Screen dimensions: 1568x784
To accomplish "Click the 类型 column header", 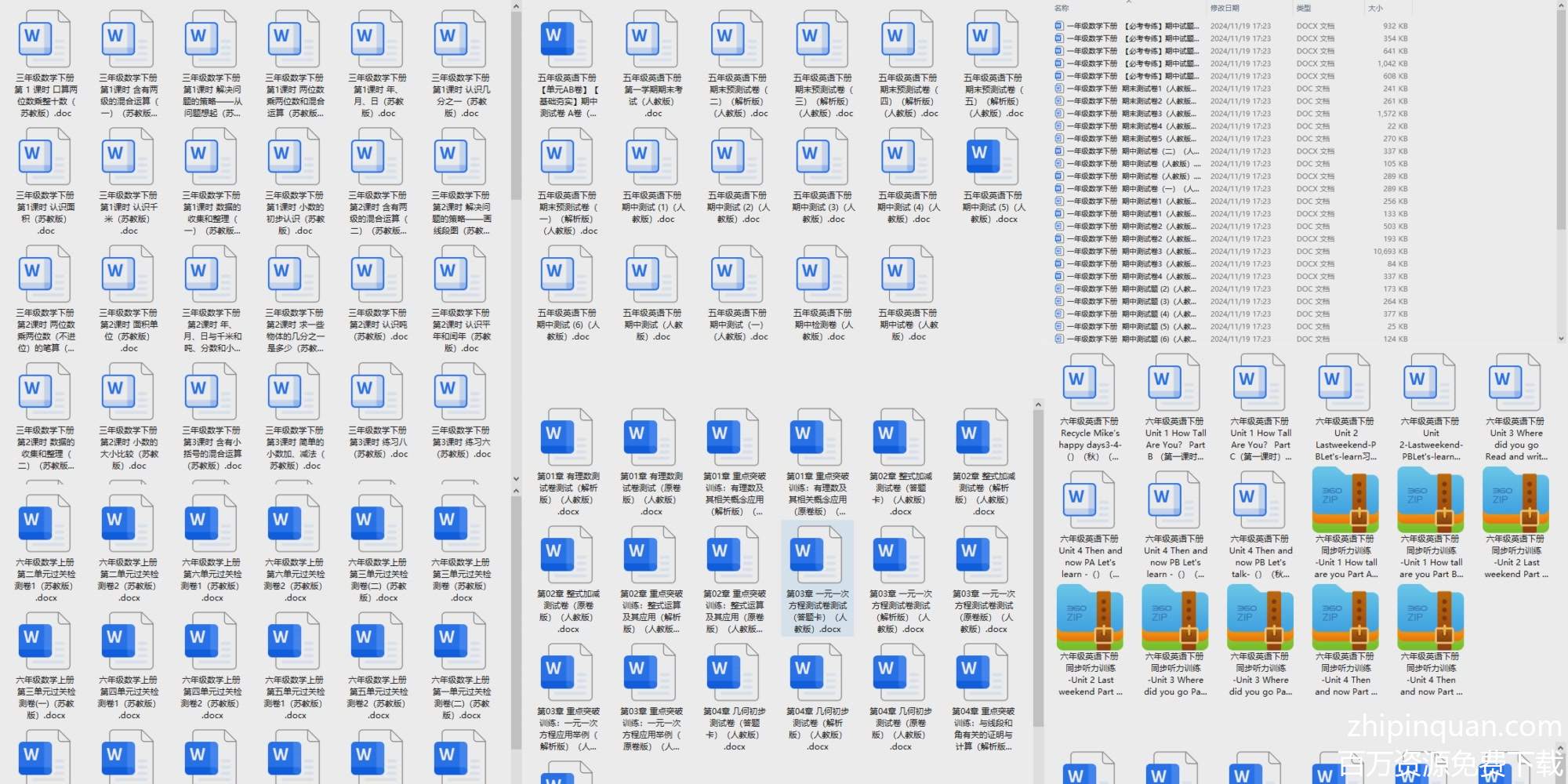I will point(1304,8).
